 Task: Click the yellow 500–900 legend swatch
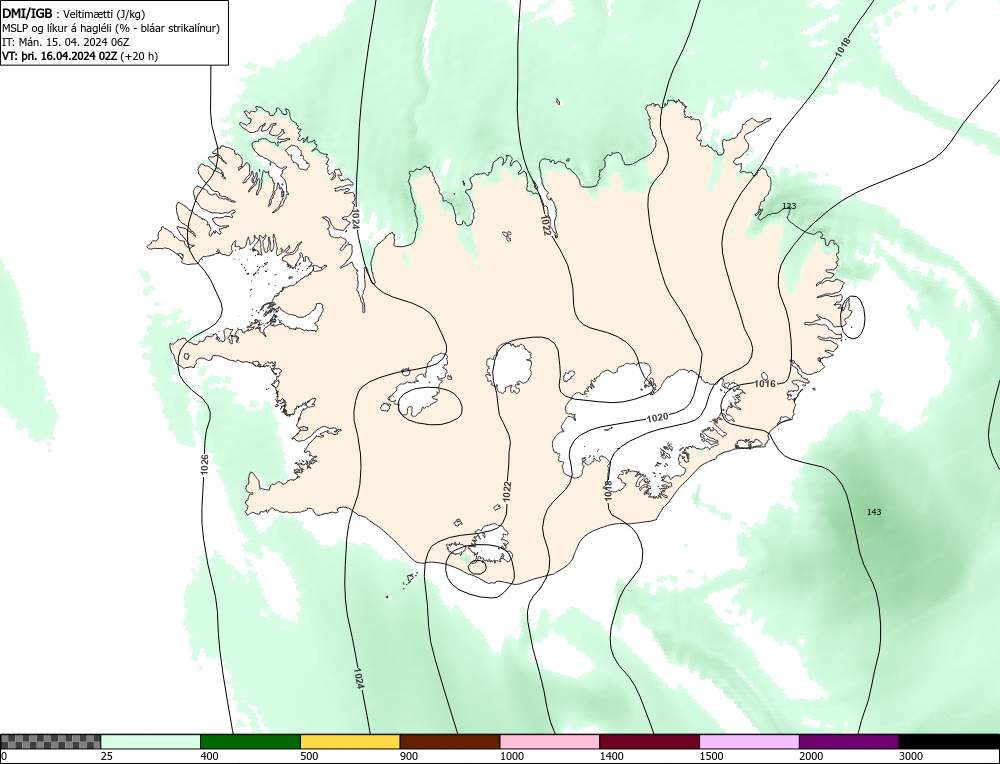350,742
